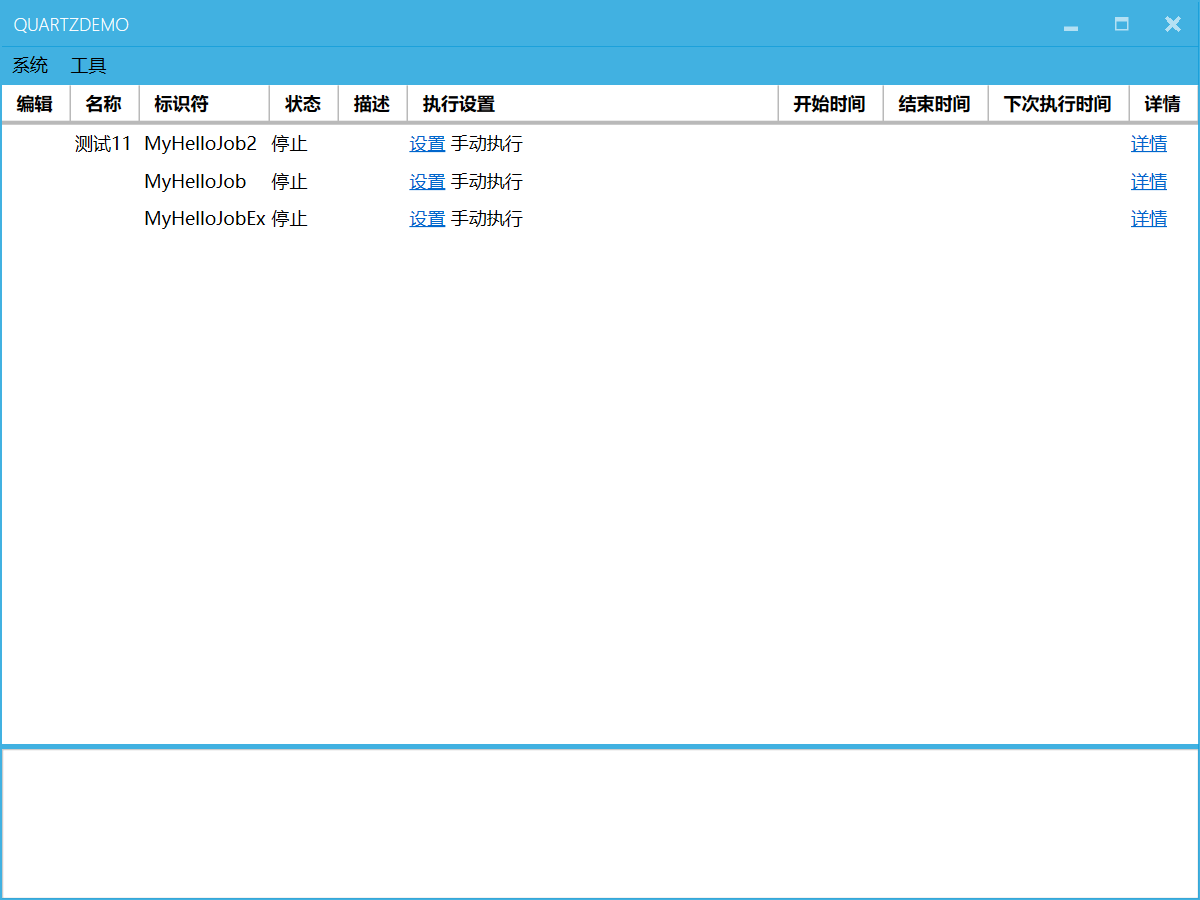The width and height of the screenshot is (1200, 900).
Task: Open the 系统 menu
Action: coord(30,66)
